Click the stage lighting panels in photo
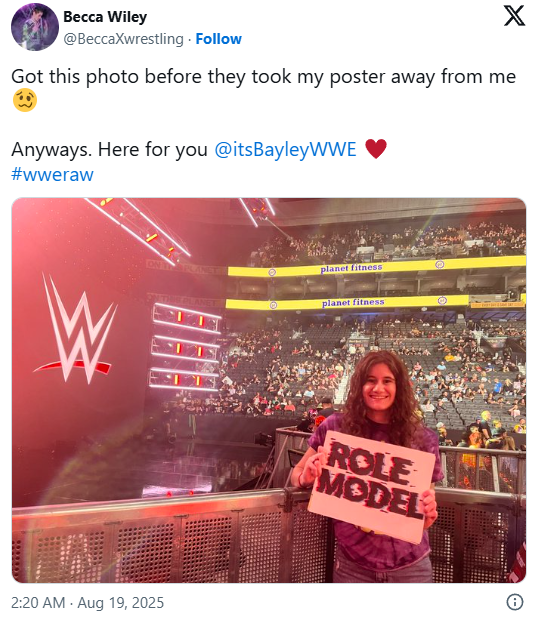 tap(185, 346)
